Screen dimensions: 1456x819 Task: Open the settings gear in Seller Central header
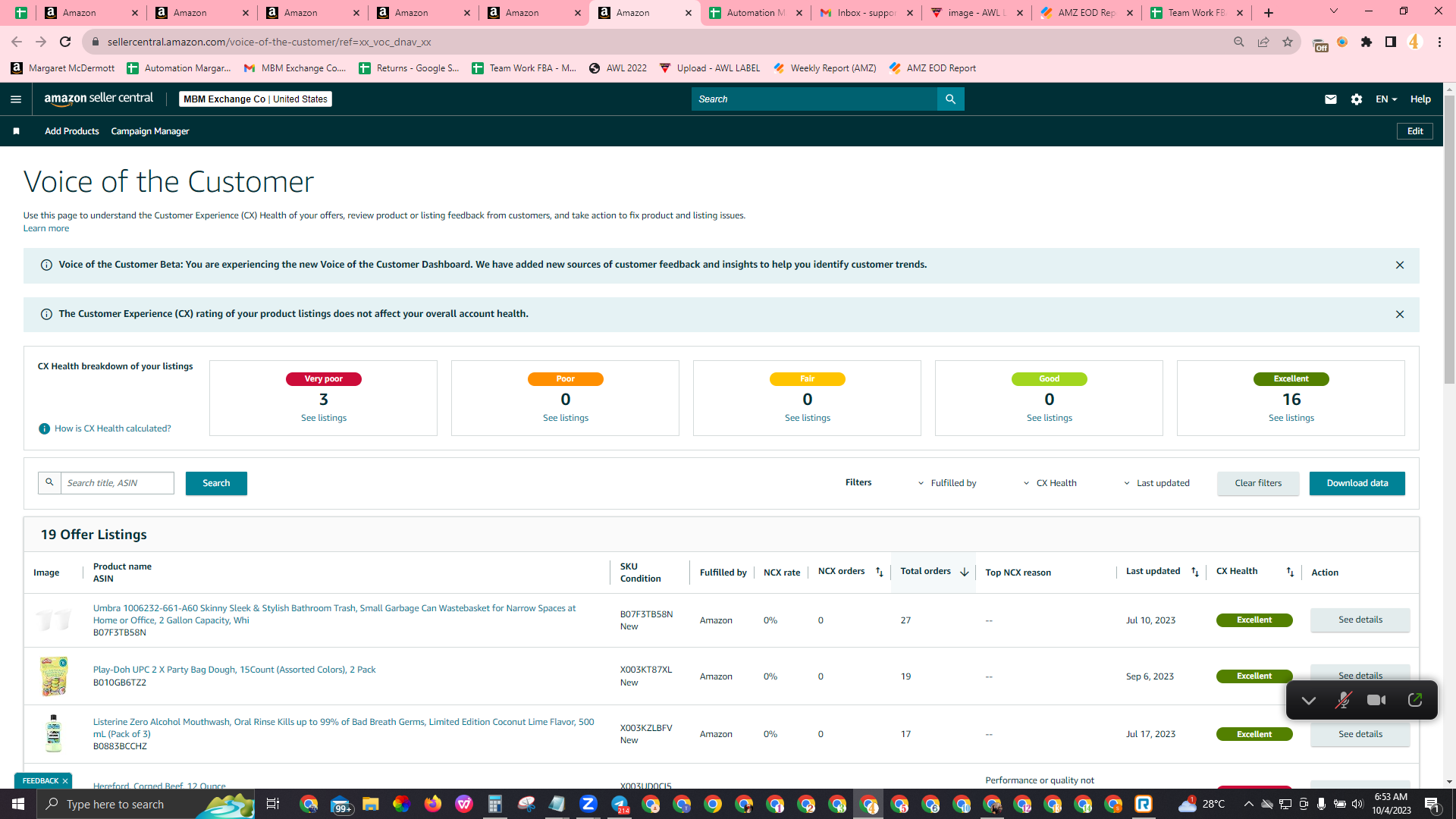coord(1357,99)
